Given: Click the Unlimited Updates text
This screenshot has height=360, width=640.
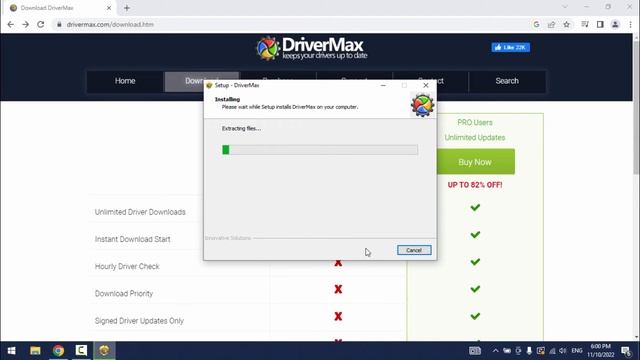Looking at the screenshot, I should click(x=475, y=138).
